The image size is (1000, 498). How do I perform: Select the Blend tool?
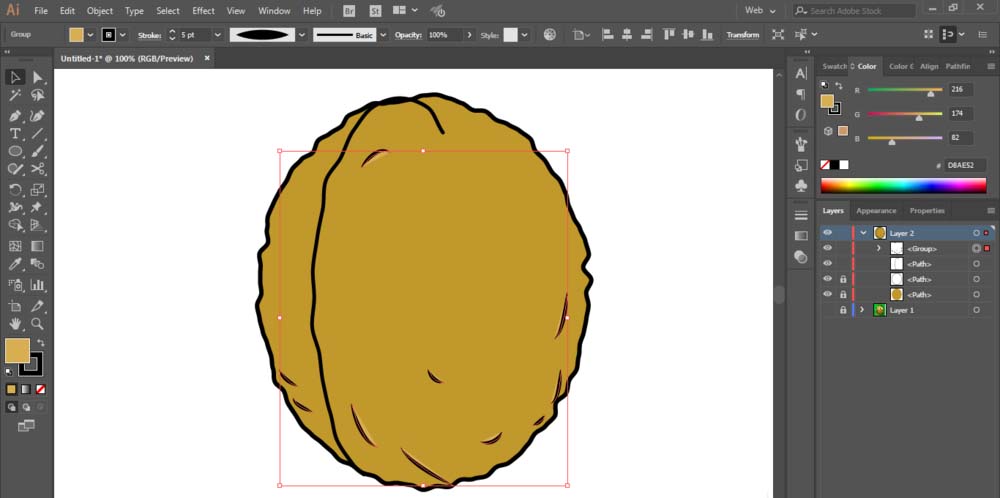[x=38, y=264]
